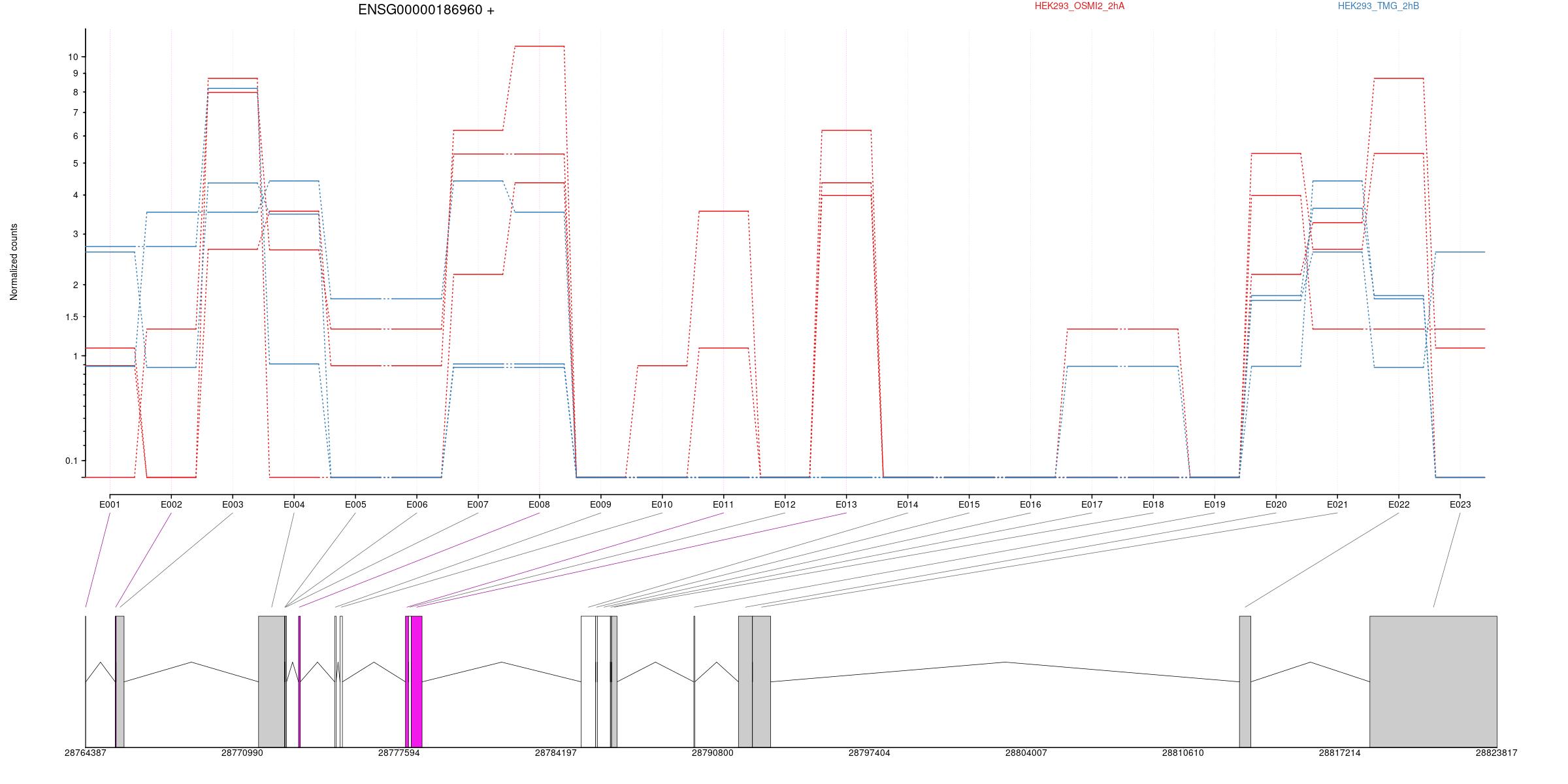This screenshot has height=784, width=1568.
Task: Click exon label E004
Action: 294,504
